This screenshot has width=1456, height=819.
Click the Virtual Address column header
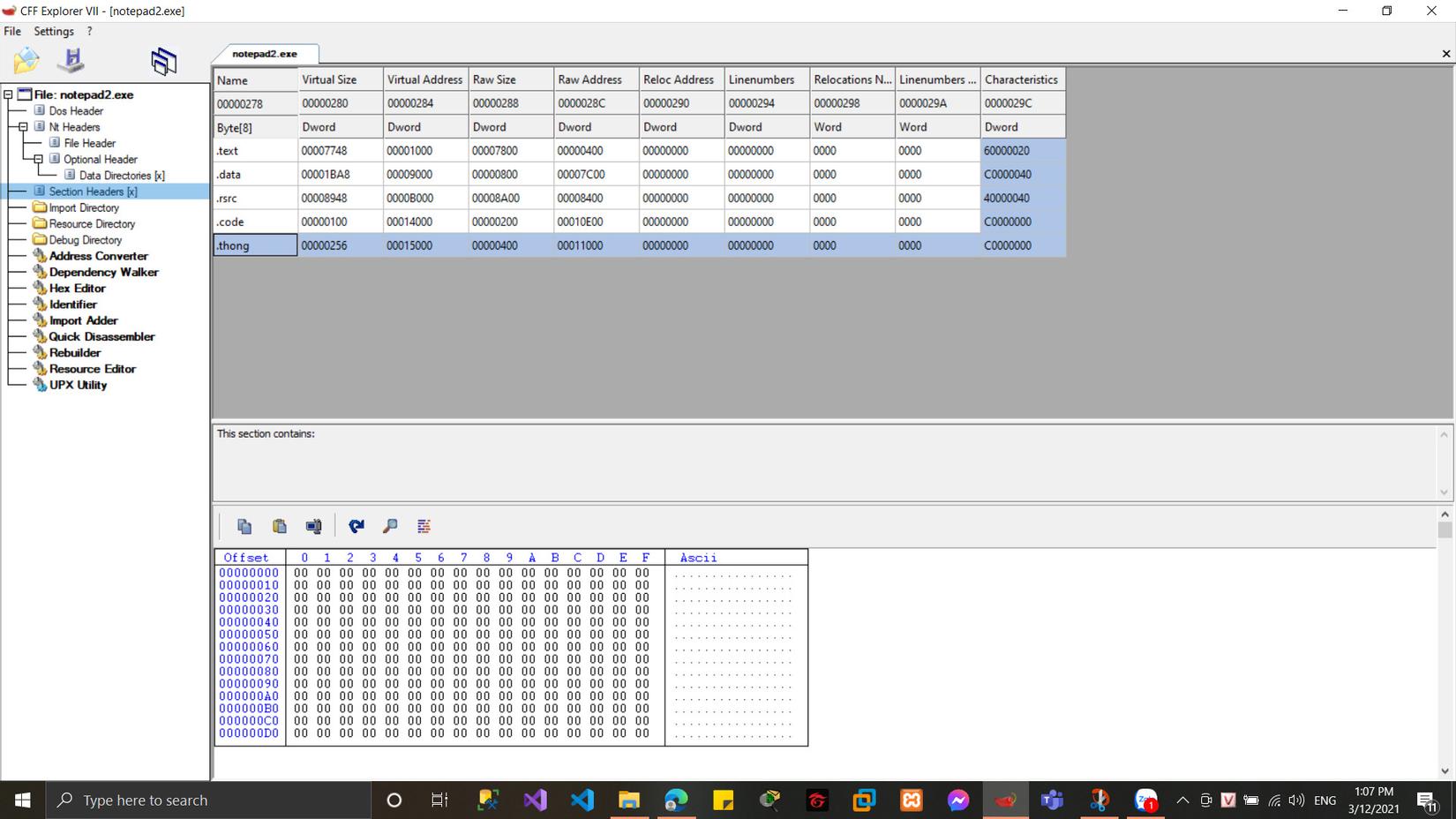[425, 79]
